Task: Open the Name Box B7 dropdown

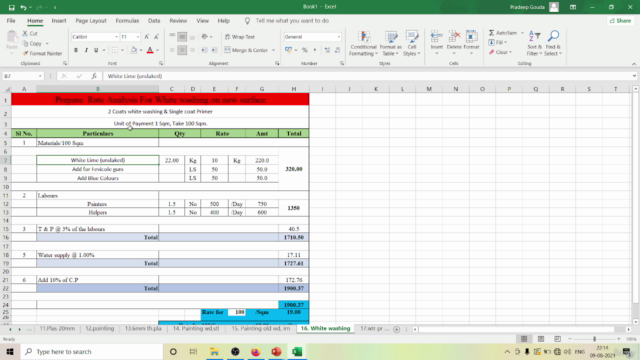Action: (40, 76)
